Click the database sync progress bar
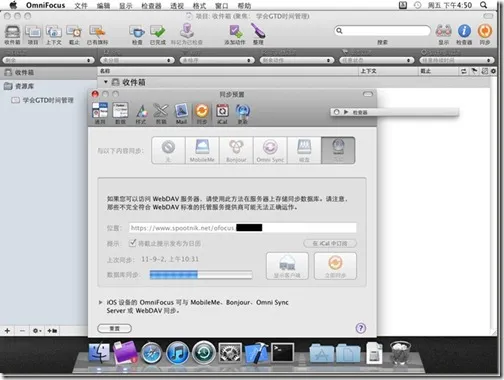Screen dimensions: 504x380 tap(201, 275)
